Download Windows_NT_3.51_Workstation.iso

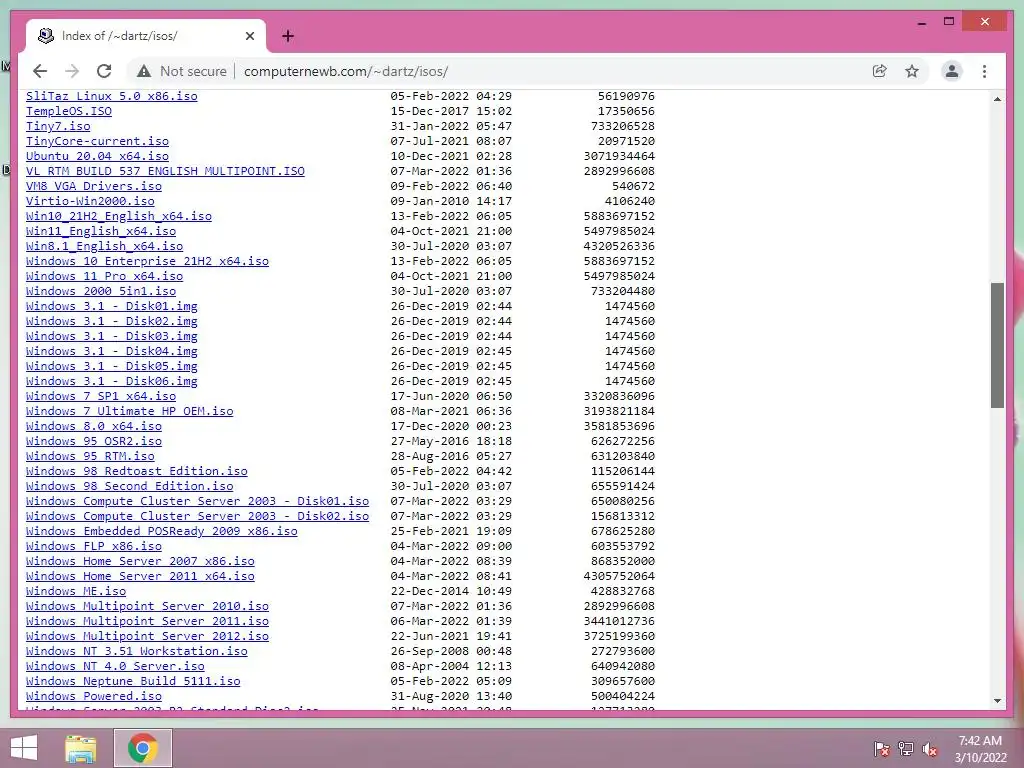[136, 652]
